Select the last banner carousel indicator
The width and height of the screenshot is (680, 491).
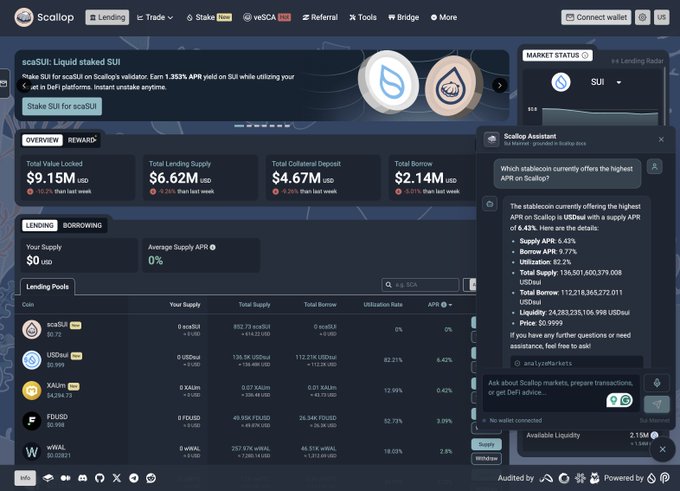coord(287,126)
